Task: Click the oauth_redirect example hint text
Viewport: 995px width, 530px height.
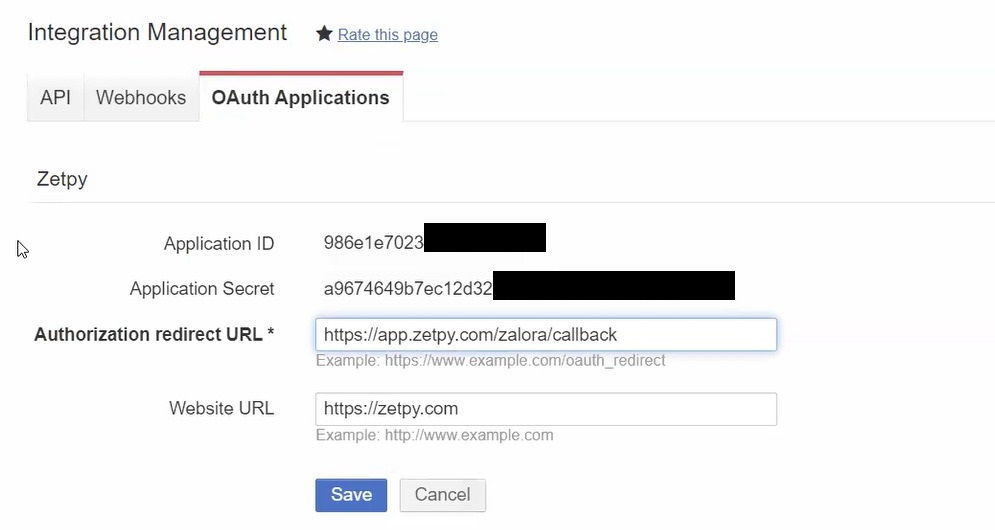Action: tap(490, 360)
